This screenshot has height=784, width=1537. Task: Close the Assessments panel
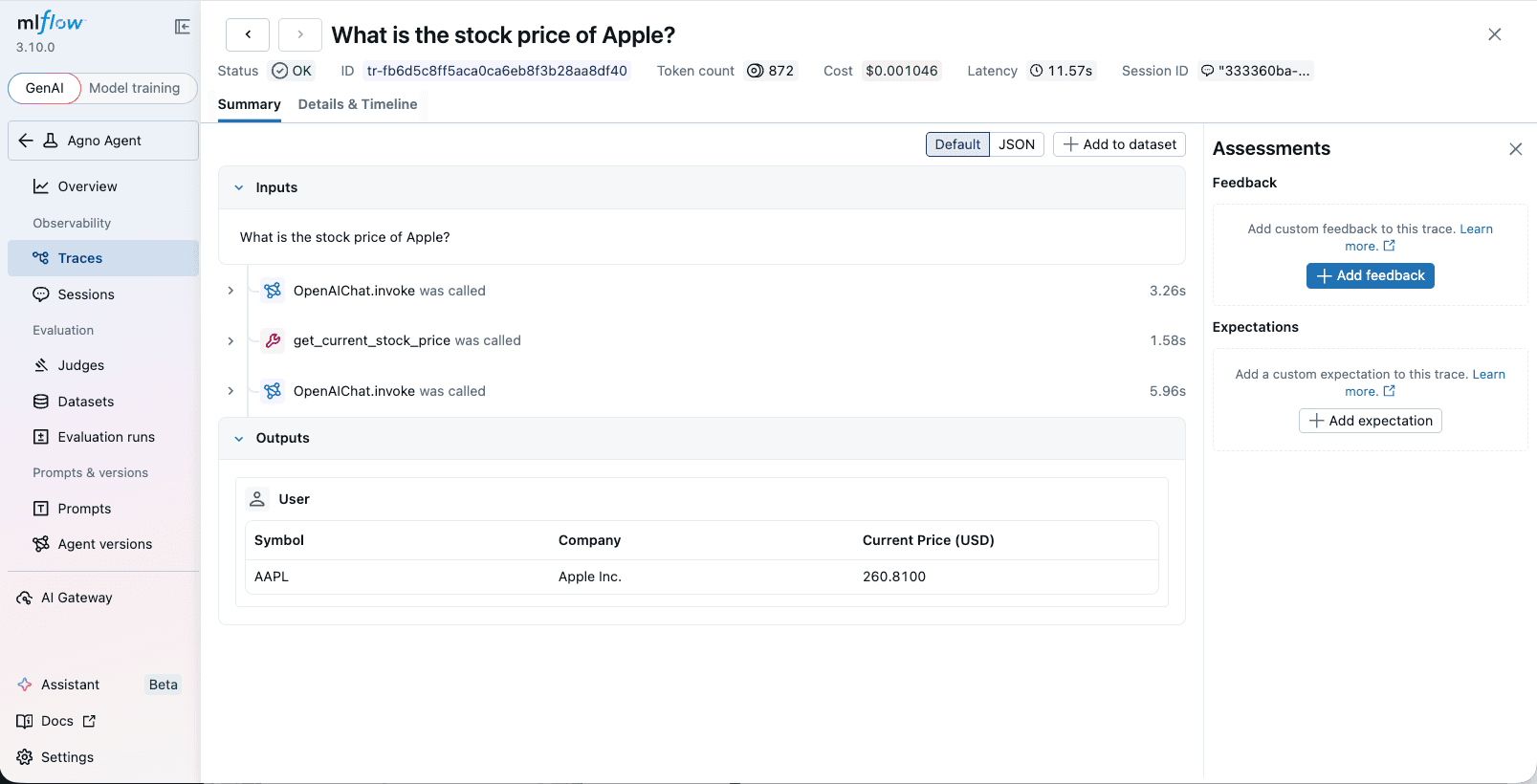(1516, 149)
